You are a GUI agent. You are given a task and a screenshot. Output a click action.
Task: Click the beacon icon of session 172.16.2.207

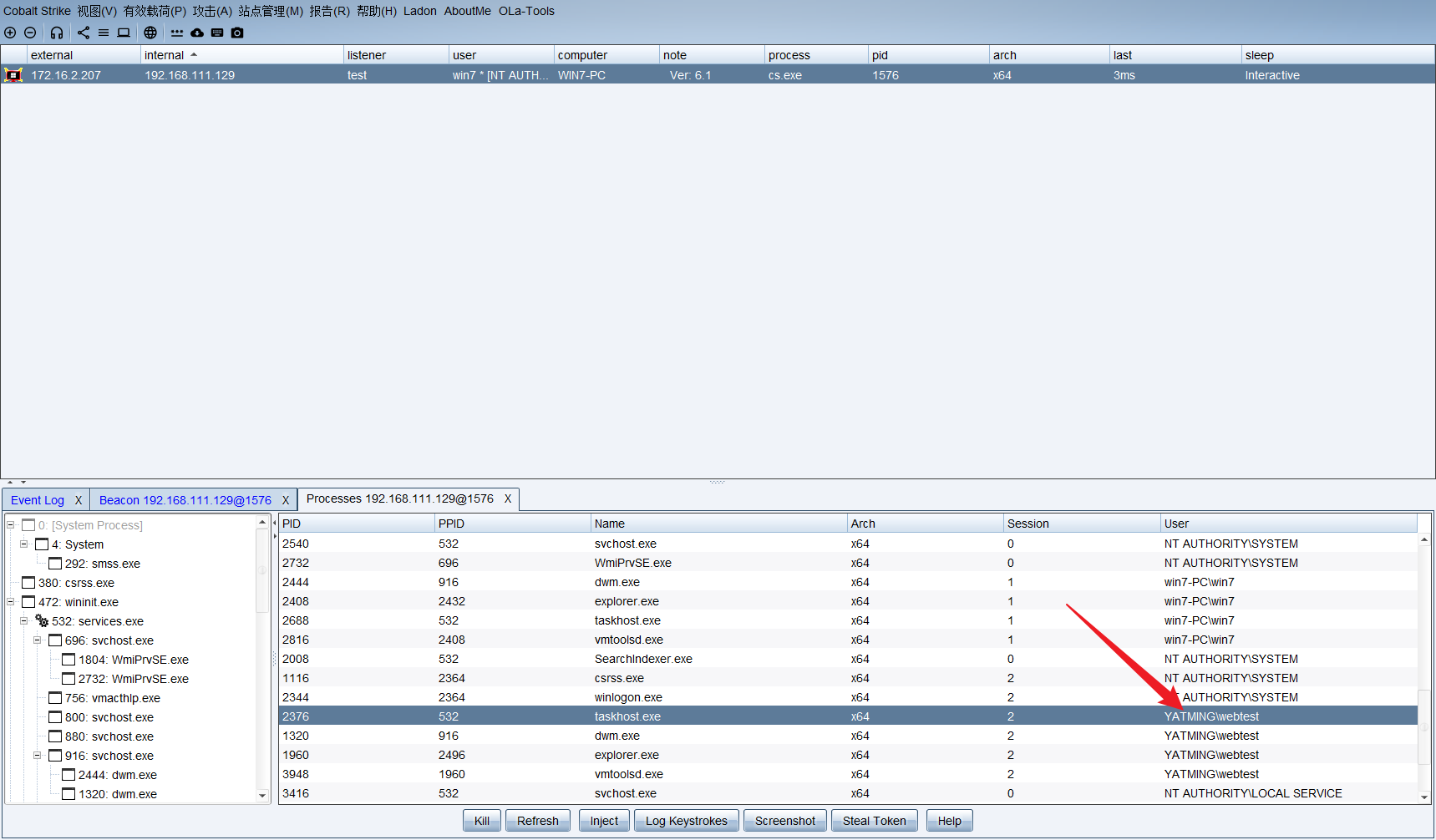tap(13, 75)
